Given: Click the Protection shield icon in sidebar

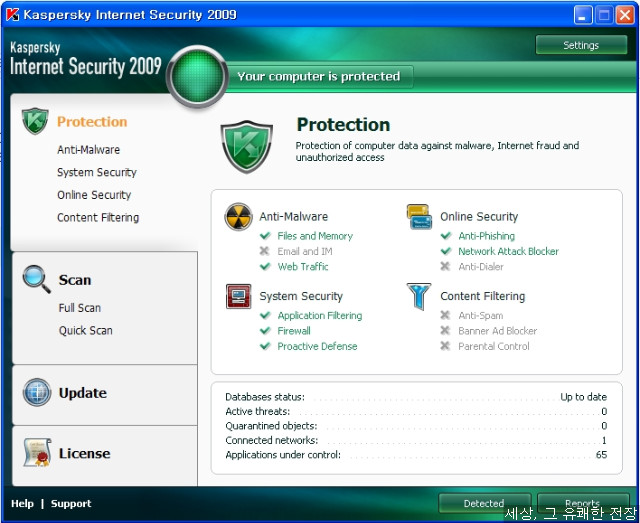Looking at the screenshot, I should [x=35, y=121].
